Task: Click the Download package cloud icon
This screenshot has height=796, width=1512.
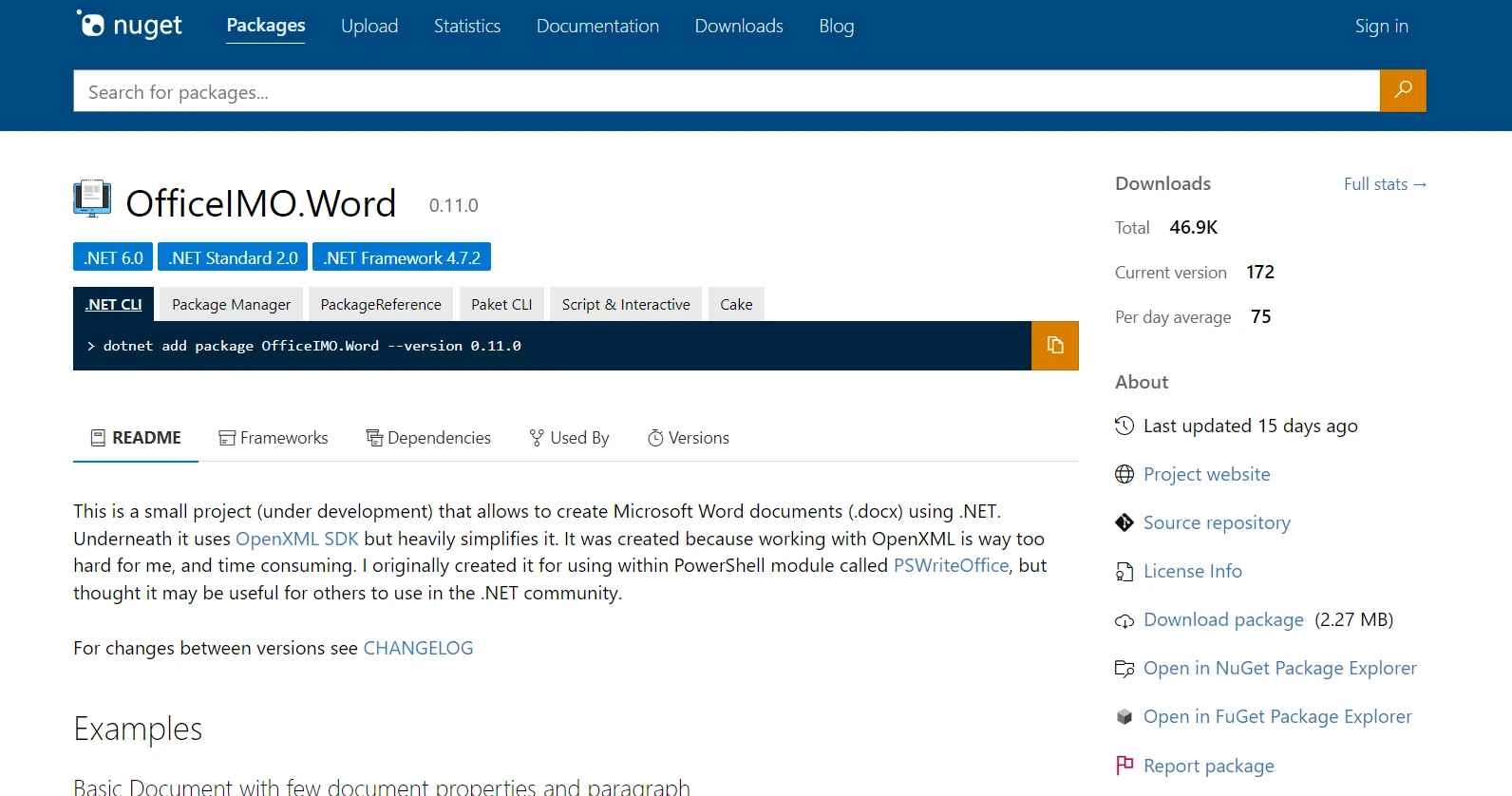Action: [x=1125, y=620]
